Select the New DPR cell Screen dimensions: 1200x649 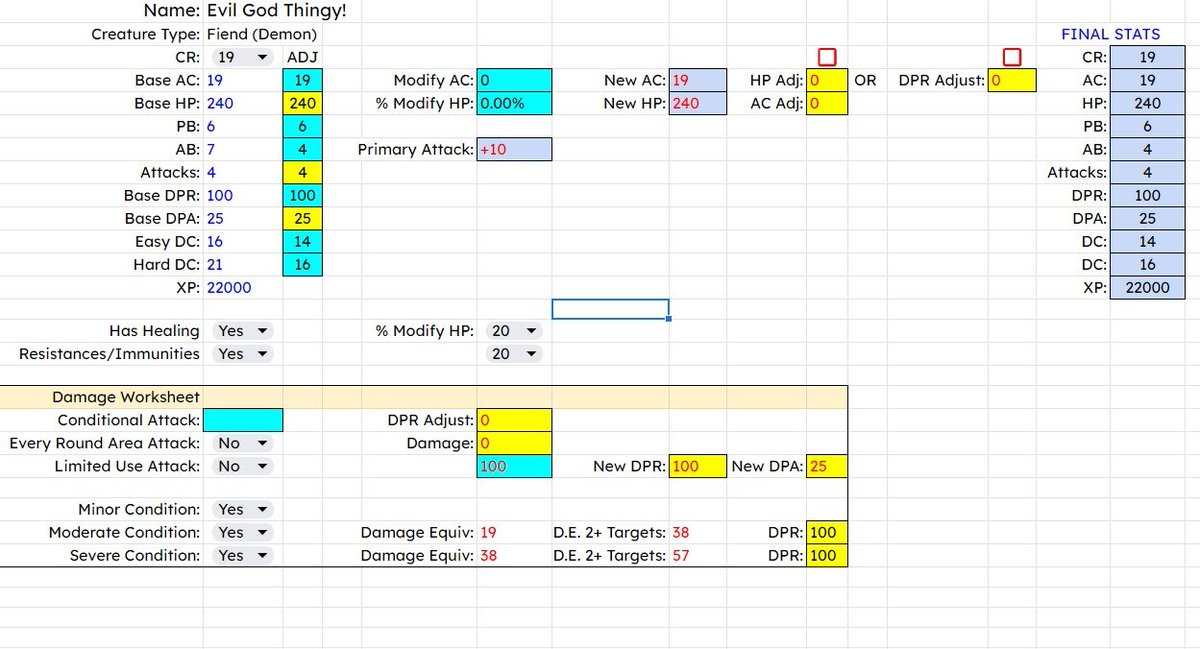click(x=698, y=466)
